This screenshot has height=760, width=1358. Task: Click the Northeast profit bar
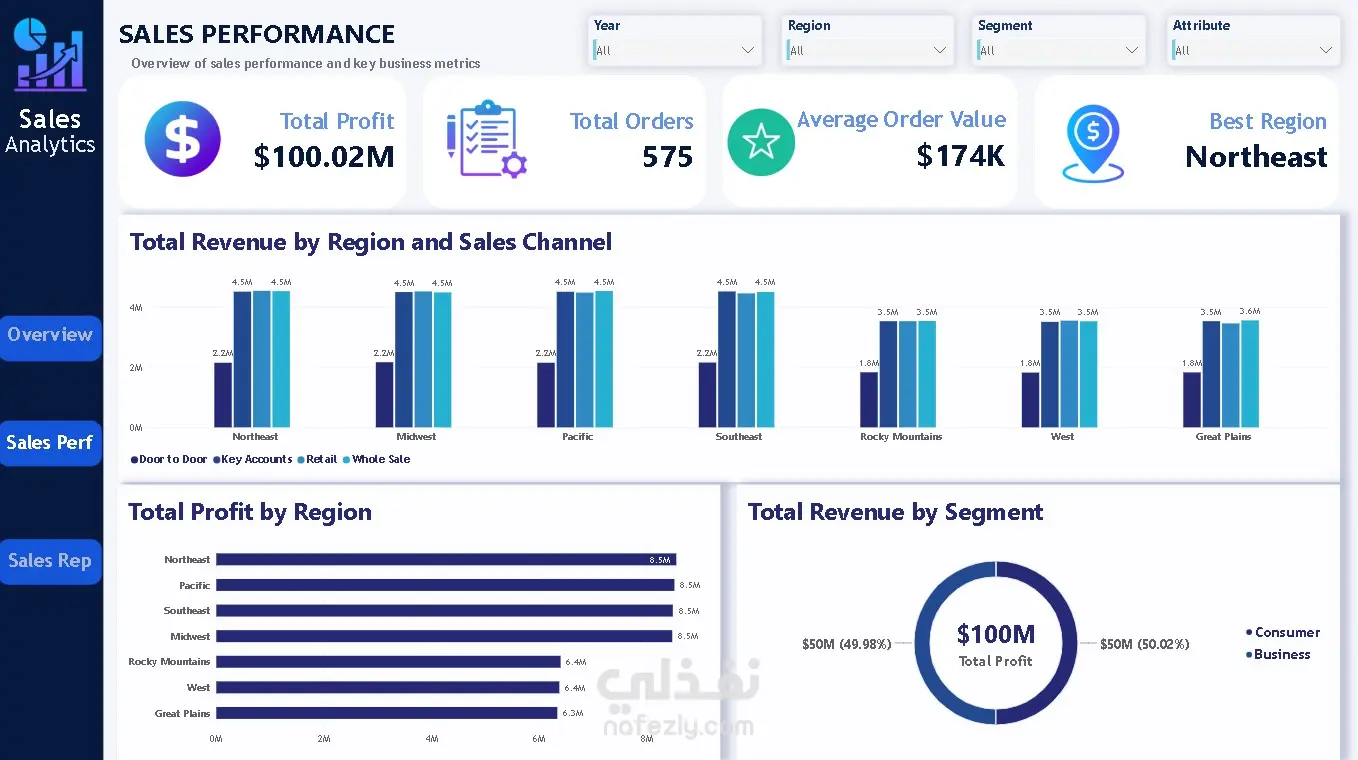click(x=446, y=560)
